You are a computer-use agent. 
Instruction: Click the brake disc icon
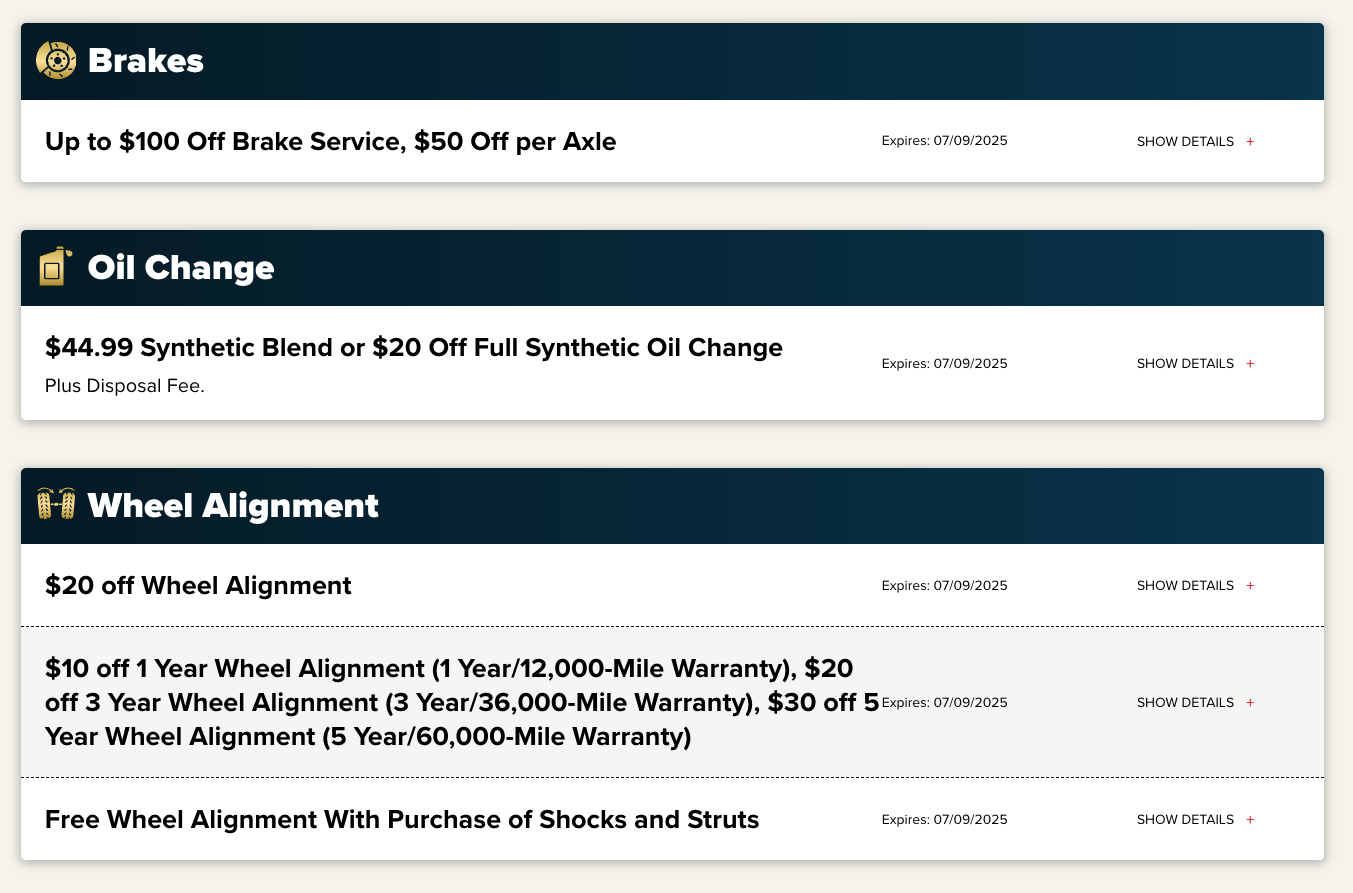[56, 61]
